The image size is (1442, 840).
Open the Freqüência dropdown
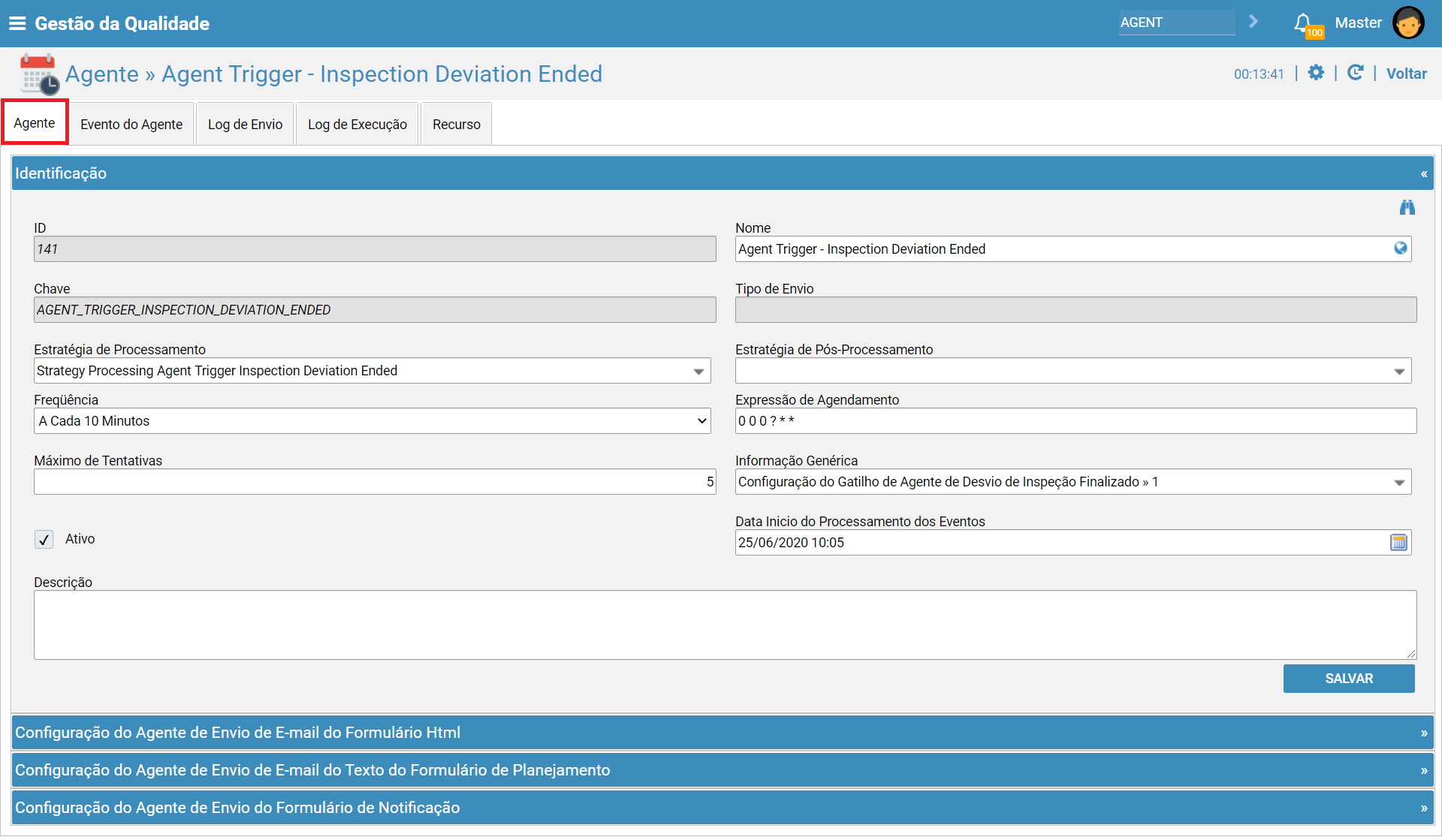tap(372, 421)
